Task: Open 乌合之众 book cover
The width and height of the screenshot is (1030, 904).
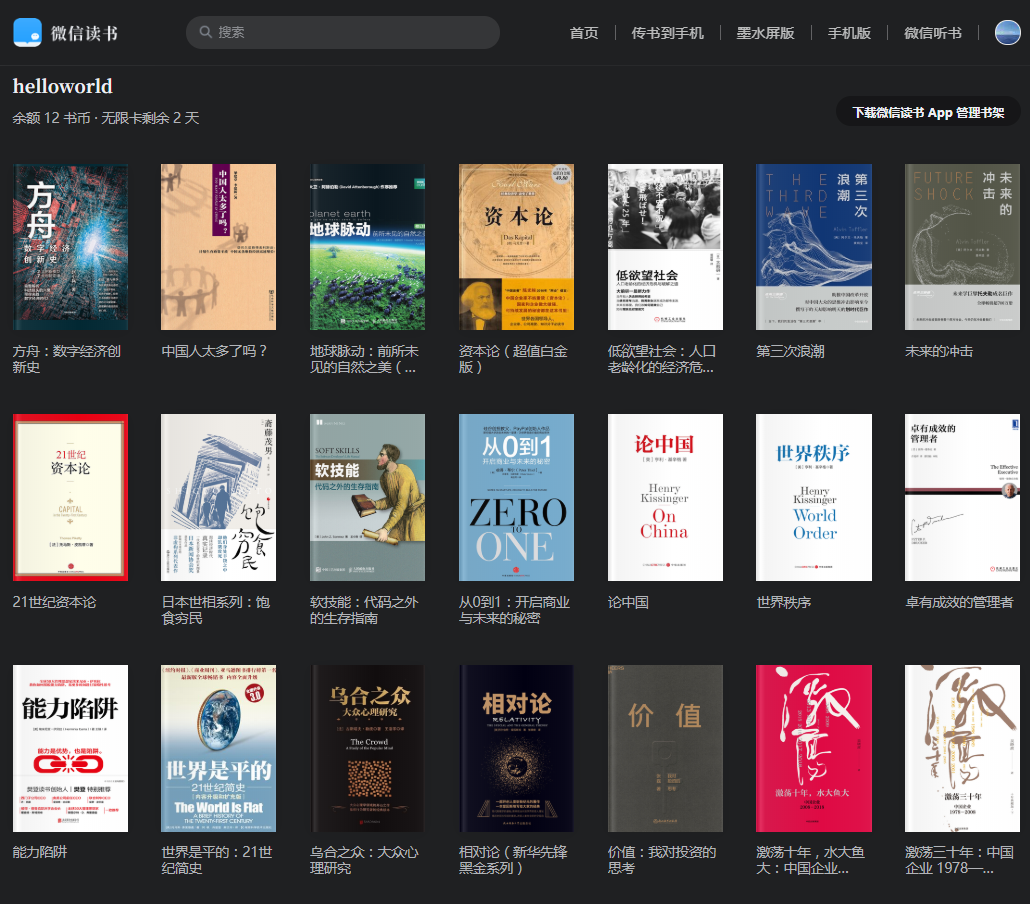Action: click(x=367, y=748)
